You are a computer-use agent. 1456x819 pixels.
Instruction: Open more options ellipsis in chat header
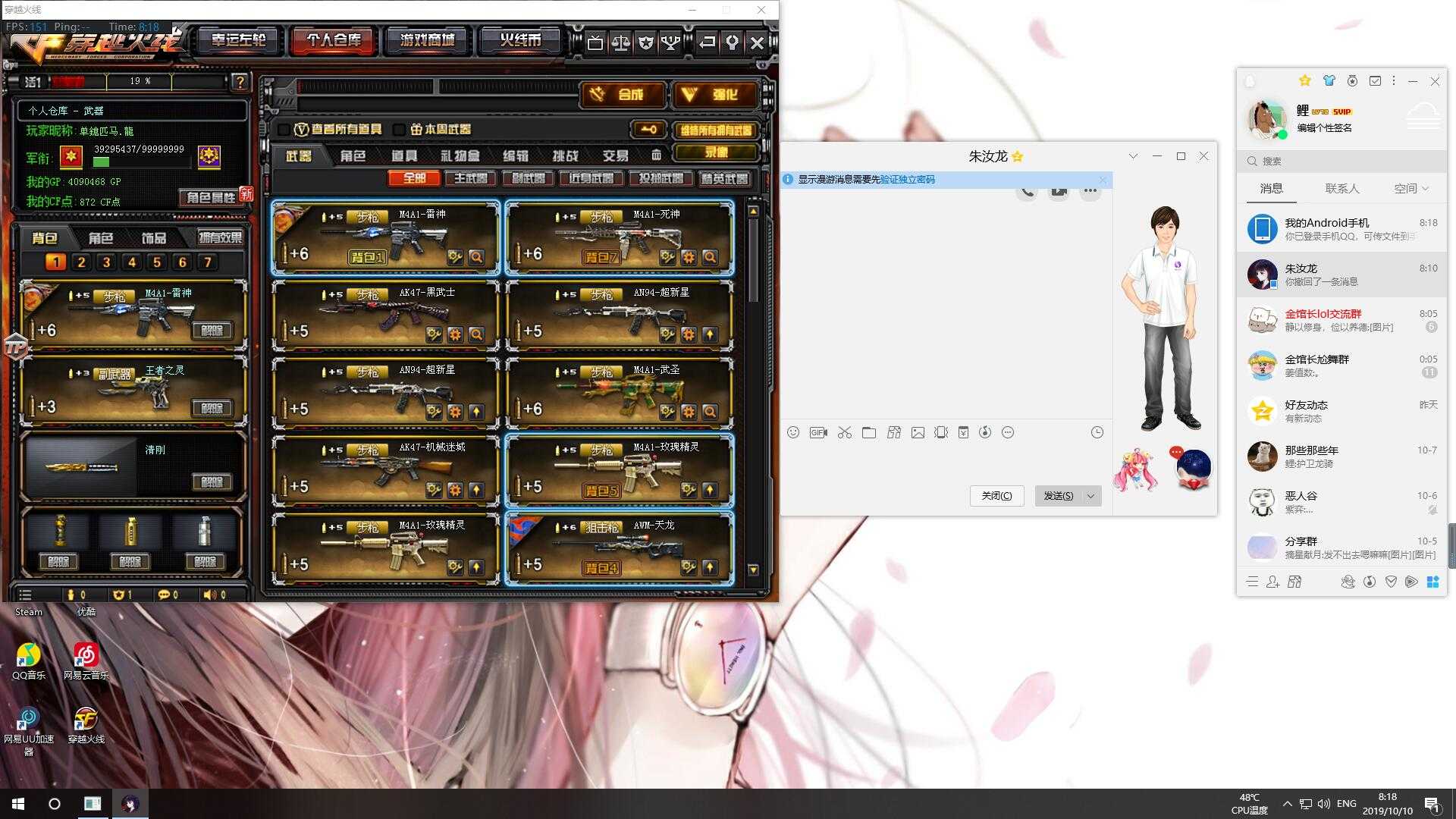click(1090, 191)
